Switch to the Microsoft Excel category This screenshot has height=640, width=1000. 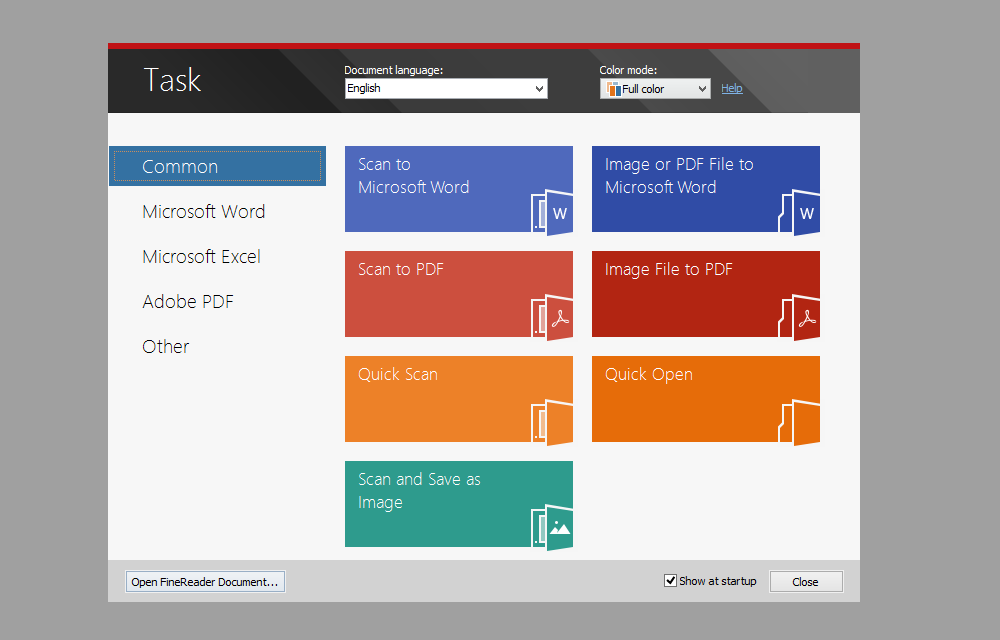pos(202,256)
